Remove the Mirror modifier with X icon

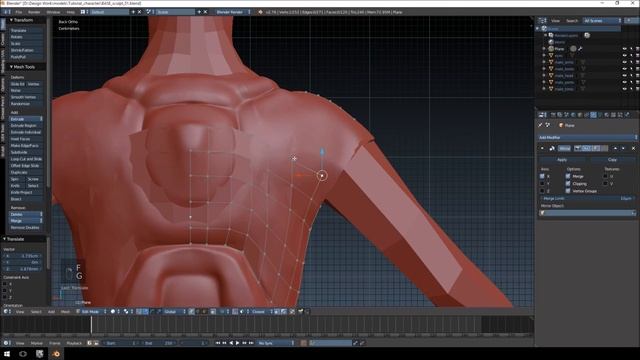click(x=633, y=148)
